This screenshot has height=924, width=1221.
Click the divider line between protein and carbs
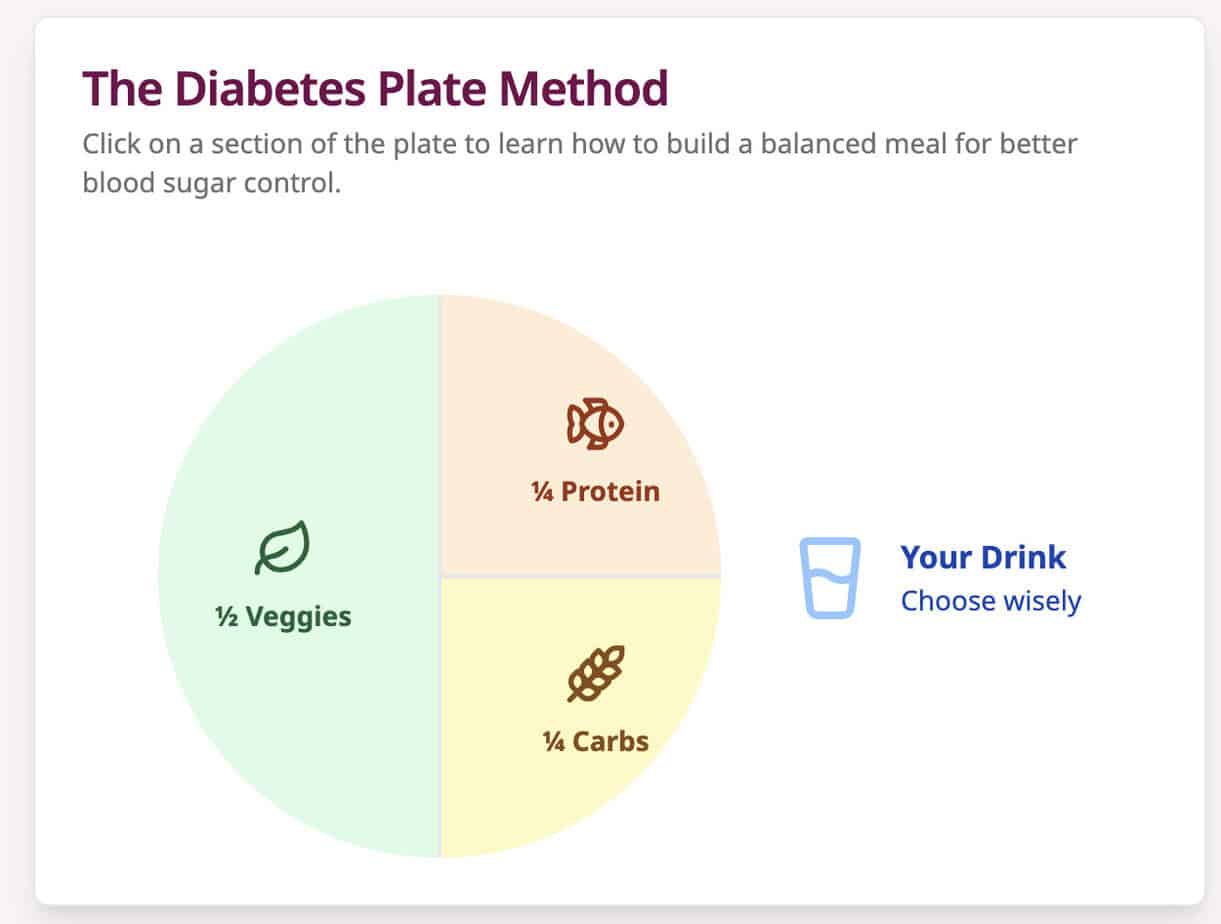pos(580,577)
